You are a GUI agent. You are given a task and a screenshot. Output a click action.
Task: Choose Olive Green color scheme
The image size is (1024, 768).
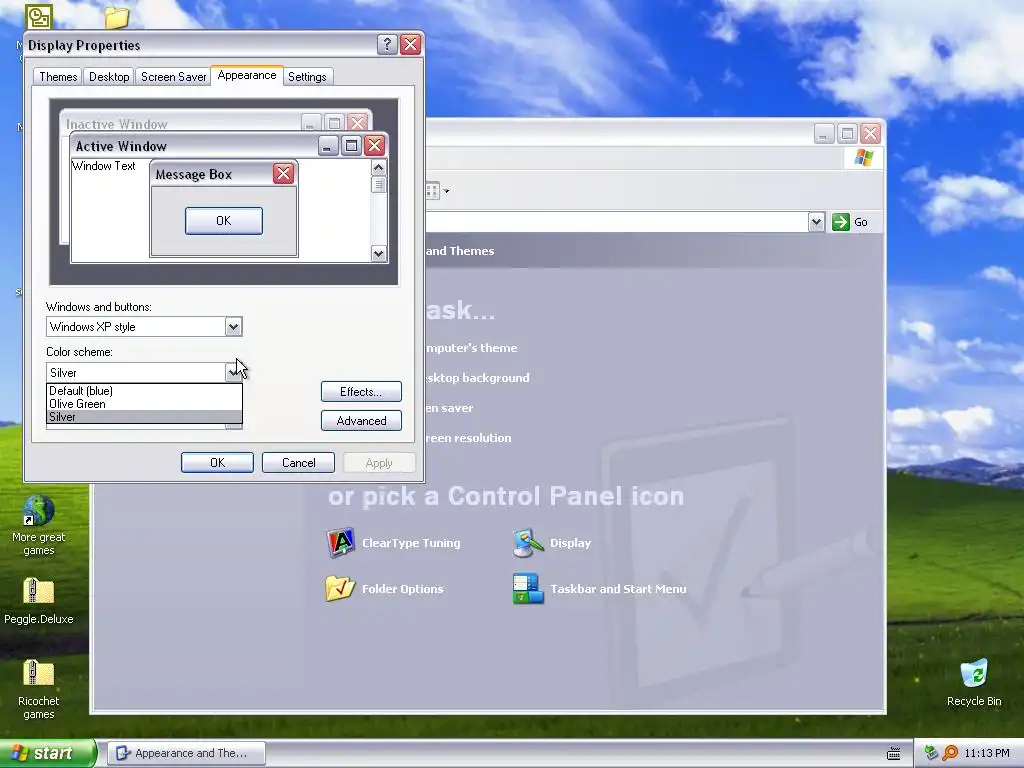[x=144, y=404]
